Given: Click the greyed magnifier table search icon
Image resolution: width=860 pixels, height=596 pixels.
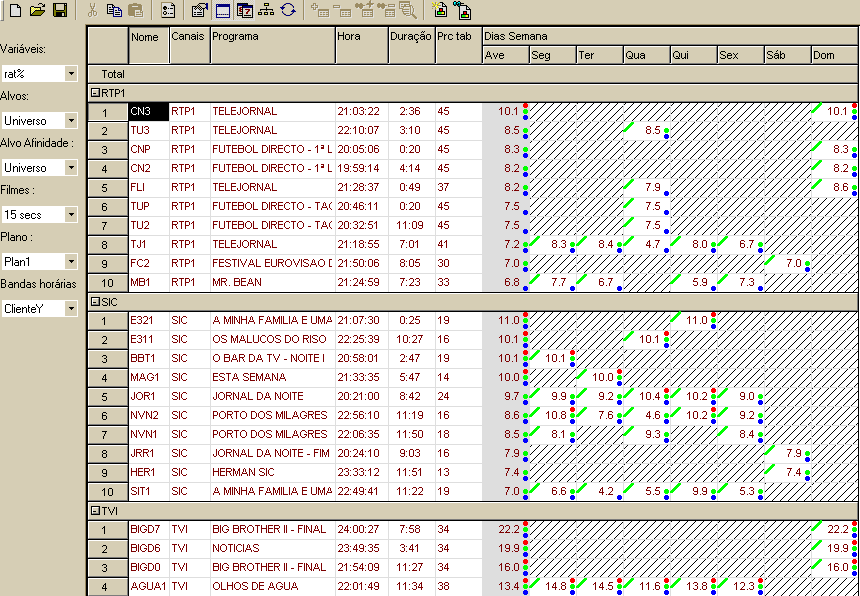Looking at the screenshot, I should click(408, 10).
